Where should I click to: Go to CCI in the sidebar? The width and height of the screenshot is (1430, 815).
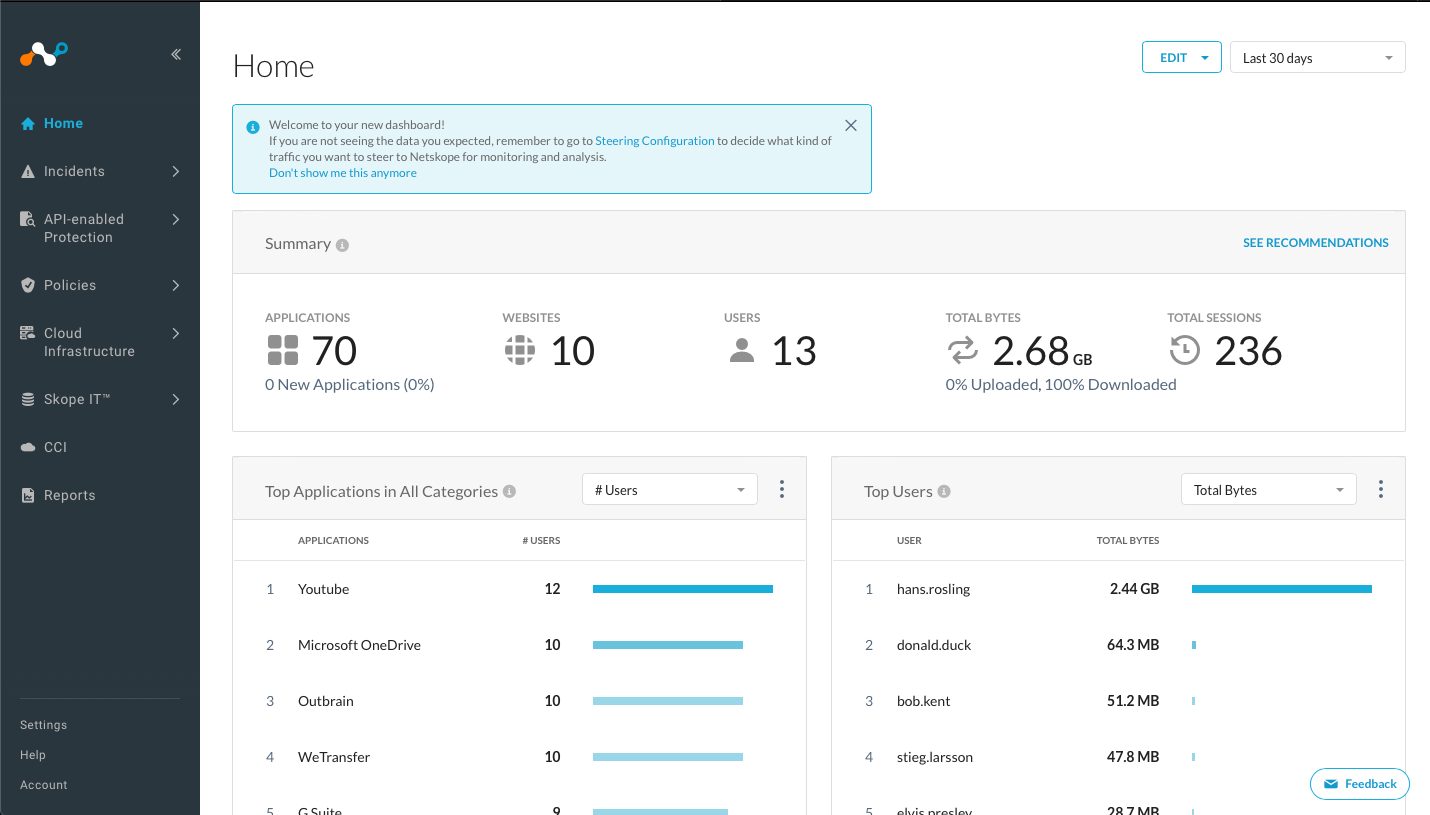pyautogui.click(x=55, y=447)
